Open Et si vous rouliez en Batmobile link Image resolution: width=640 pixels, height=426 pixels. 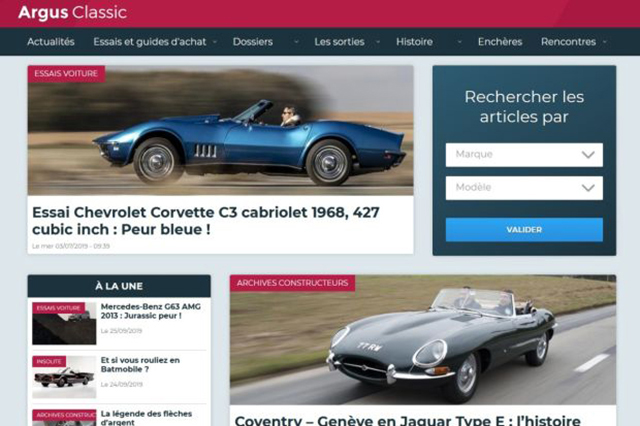click(140, 364)
